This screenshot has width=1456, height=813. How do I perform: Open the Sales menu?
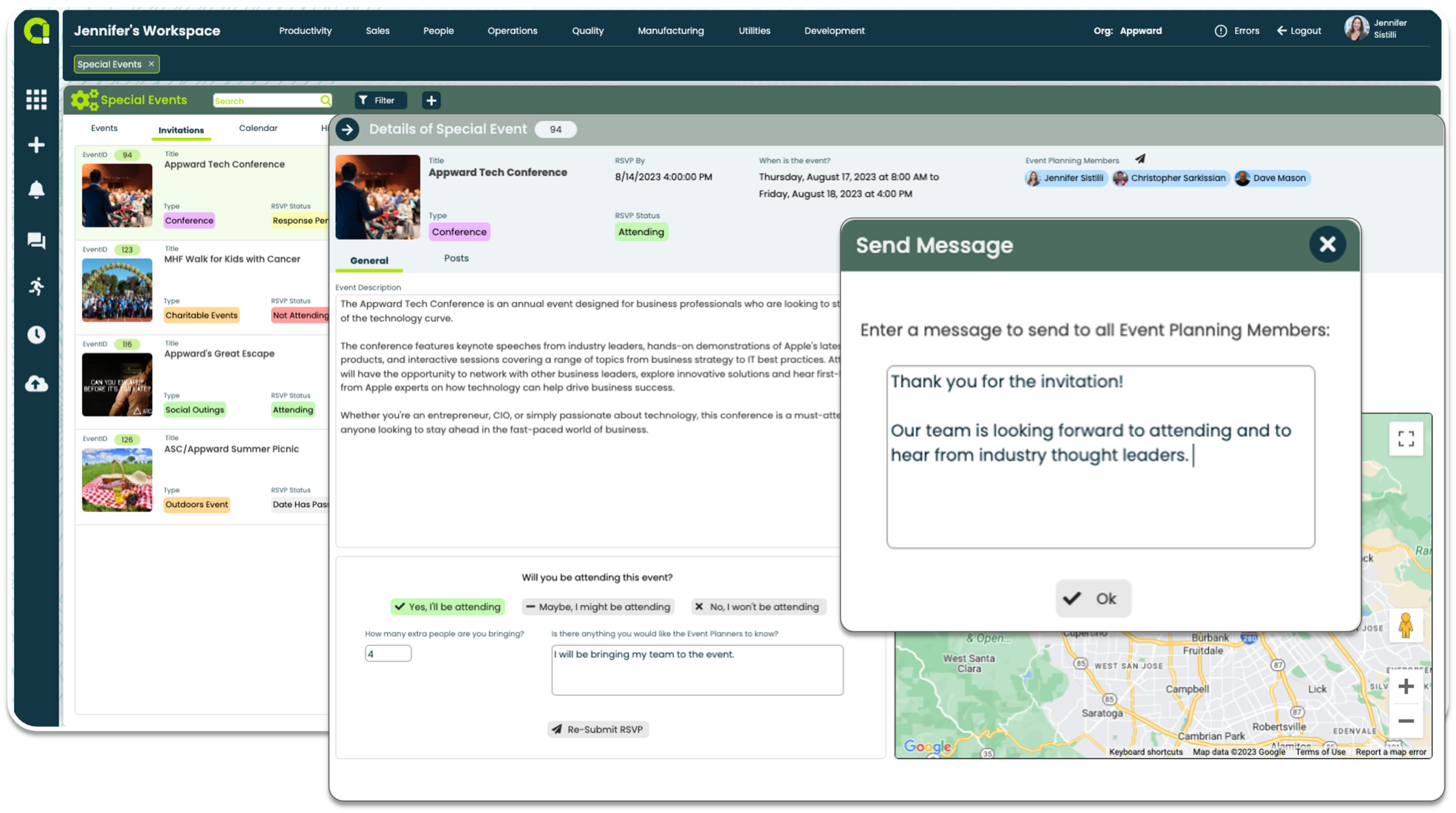pyautogui.click(x=378, y=31)
